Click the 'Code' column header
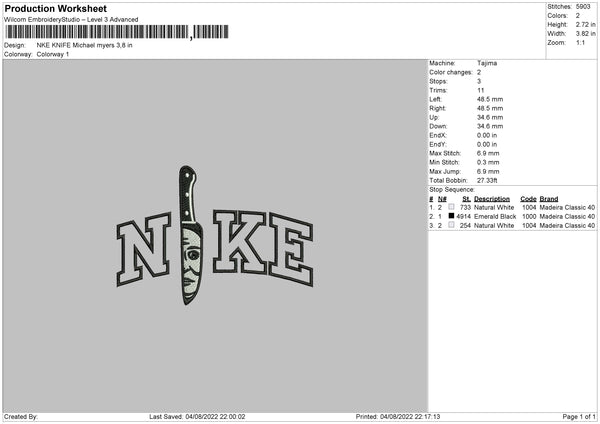600x424 pixels. pos(528,199)
